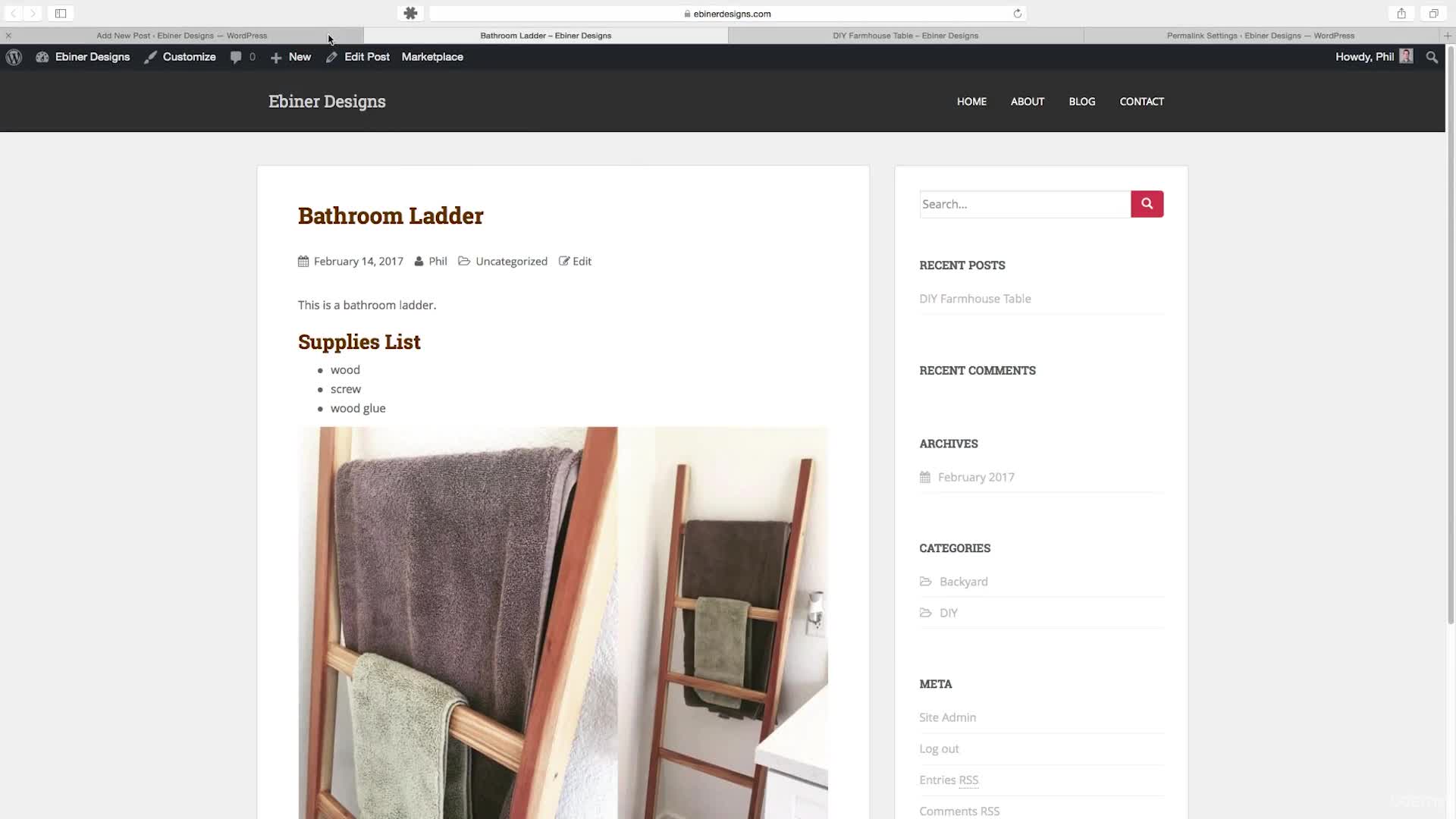Click the bathroom ladder post image
Image resolution: width=1456 pixels, height=819 pixels.
pyautogui.click(x=563, y=623)
